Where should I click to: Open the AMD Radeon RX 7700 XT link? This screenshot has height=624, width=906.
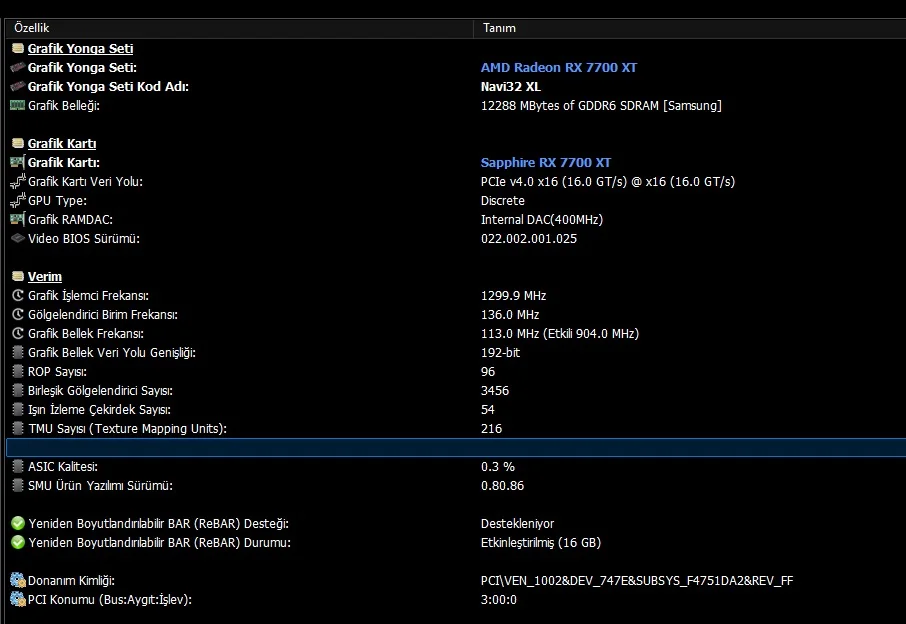pos(559,68)
